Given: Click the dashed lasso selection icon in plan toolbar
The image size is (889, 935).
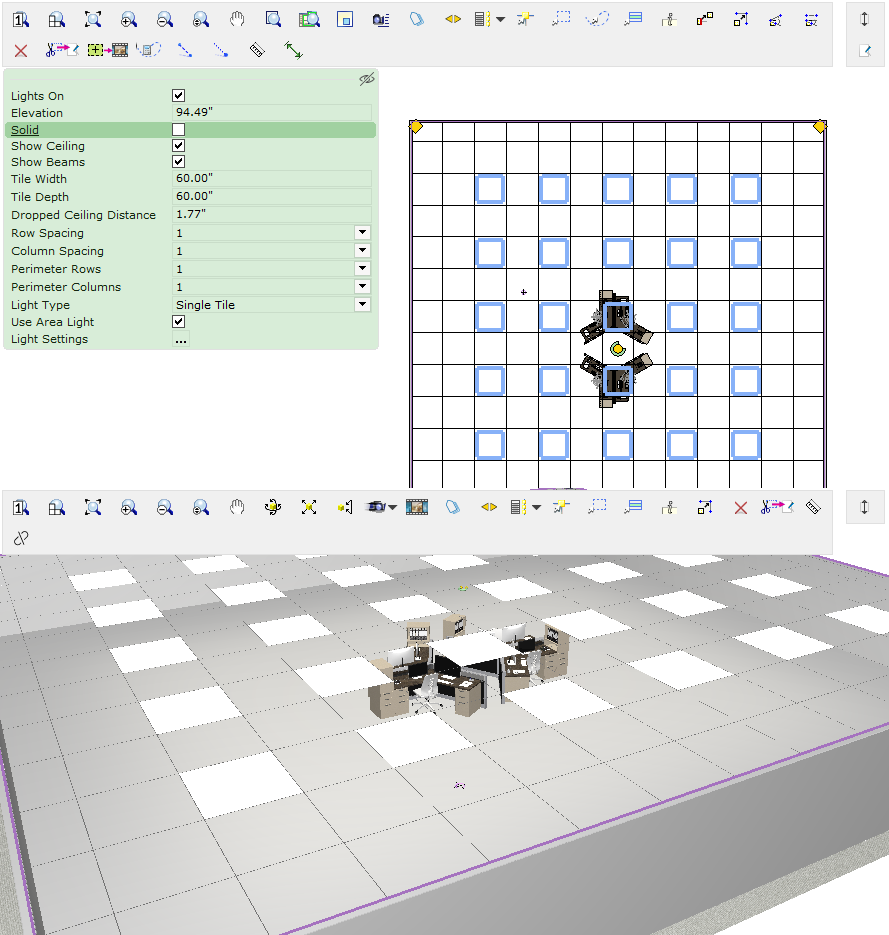Looking at the screenshot, I should 597,20.
